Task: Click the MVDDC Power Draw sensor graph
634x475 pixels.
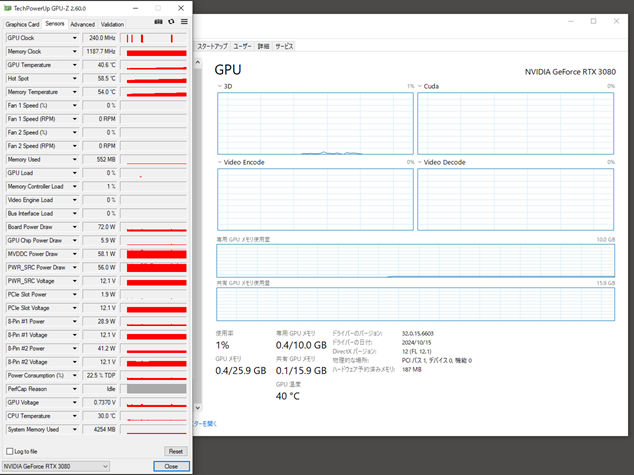Action: point(154,254)
